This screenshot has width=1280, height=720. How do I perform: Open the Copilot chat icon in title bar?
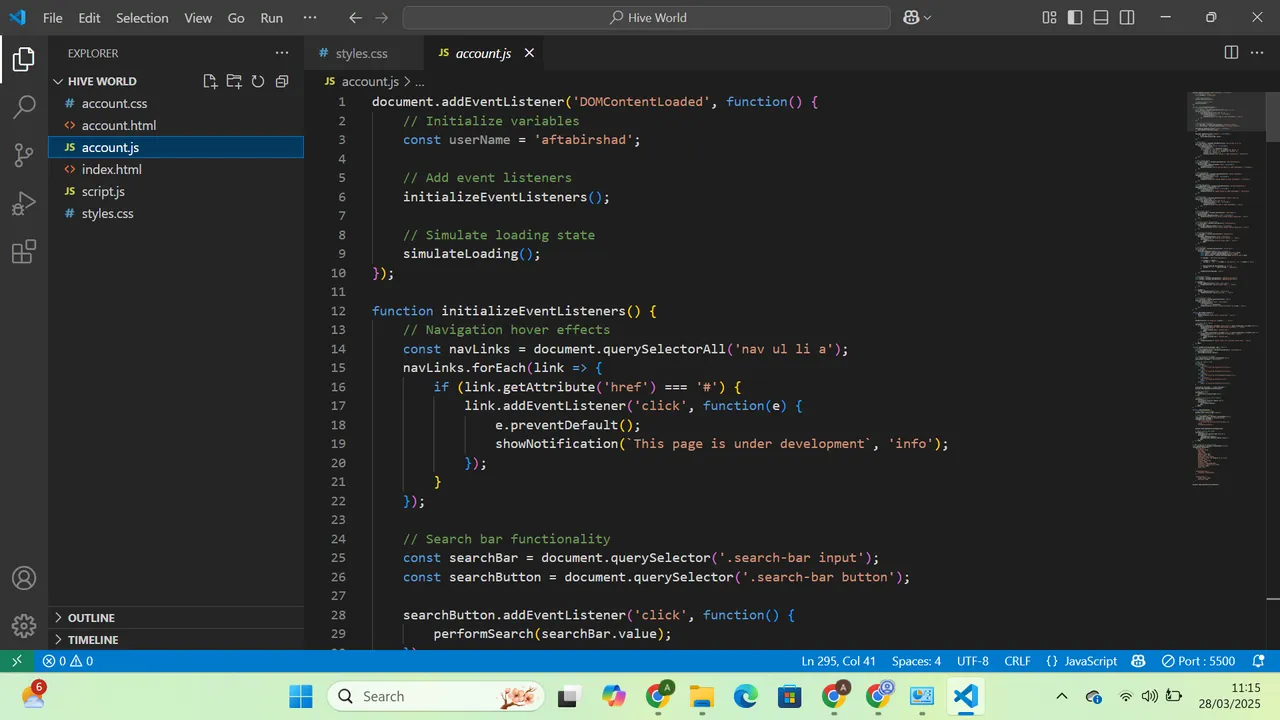point(911,18)
